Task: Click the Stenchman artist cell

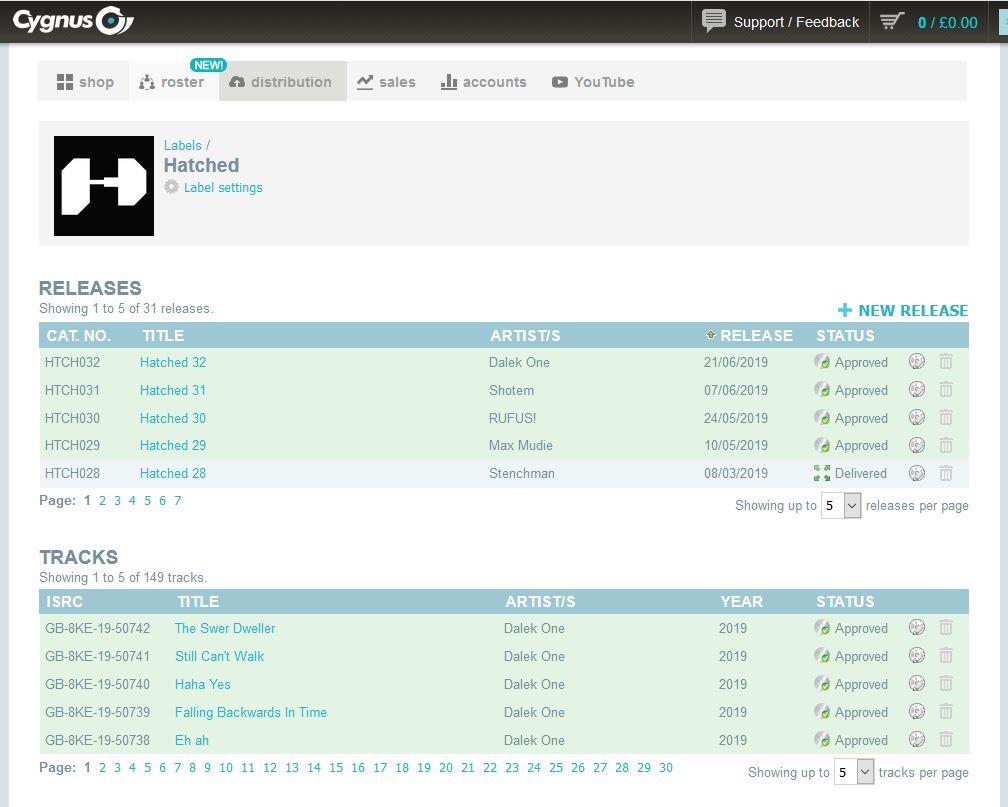Action: coord(521,473)
